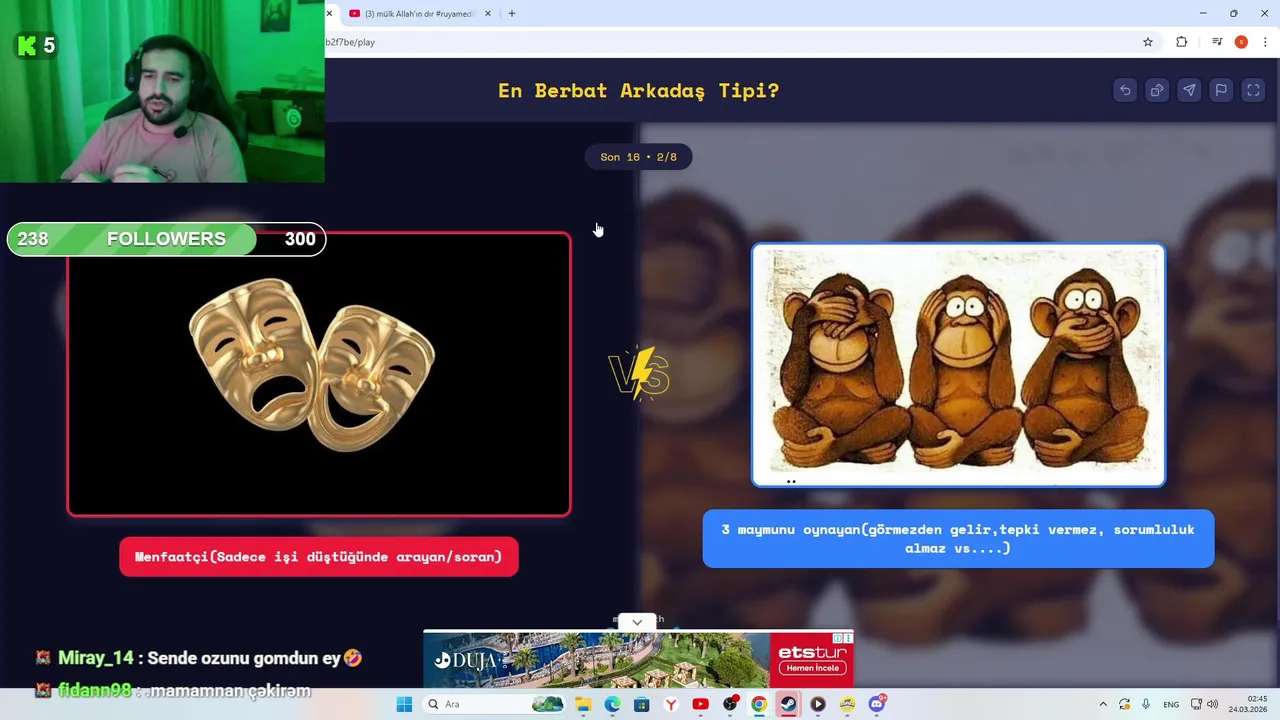Open the volume speaker tray icon
This screenshot has width=1280, height=720.
click(1213, 704)
